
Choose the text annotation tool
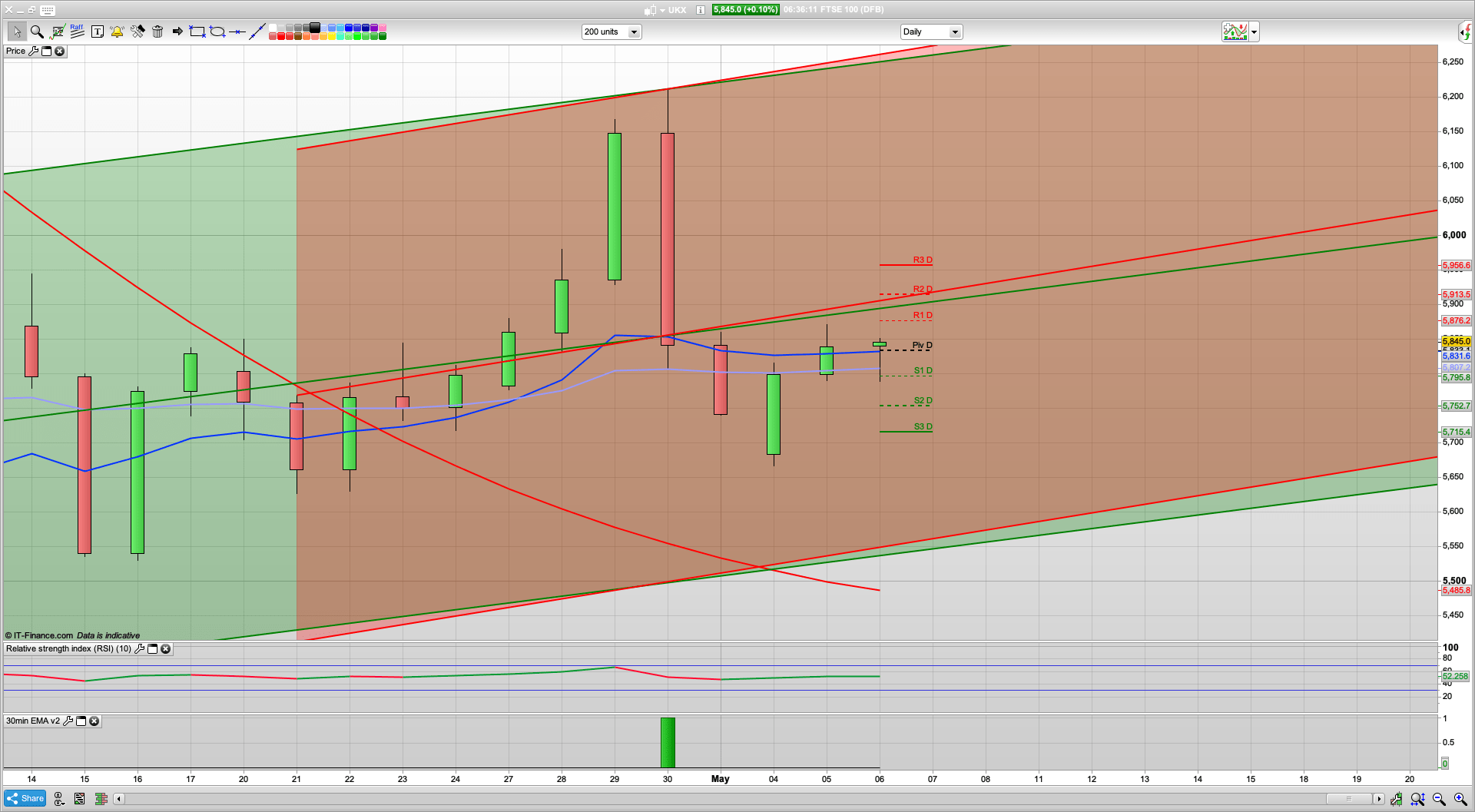click(98, 31)
